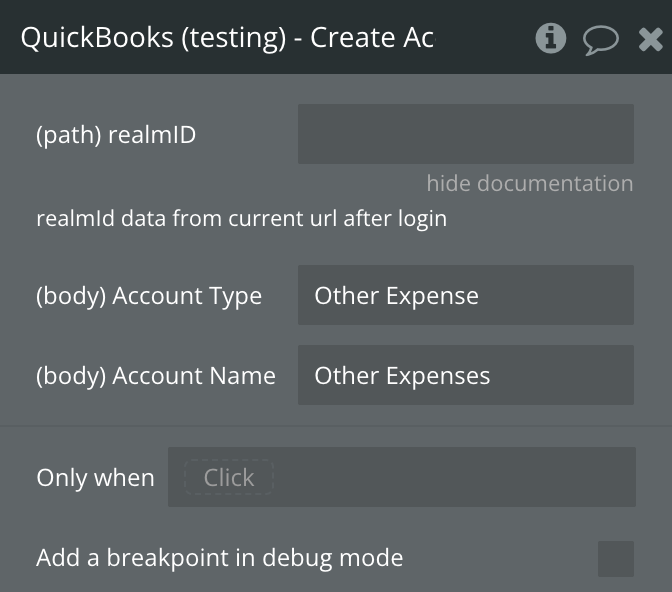Click empty header area beside the title
This screenshot has height=592, width=672.
click(x=485, y=38)
